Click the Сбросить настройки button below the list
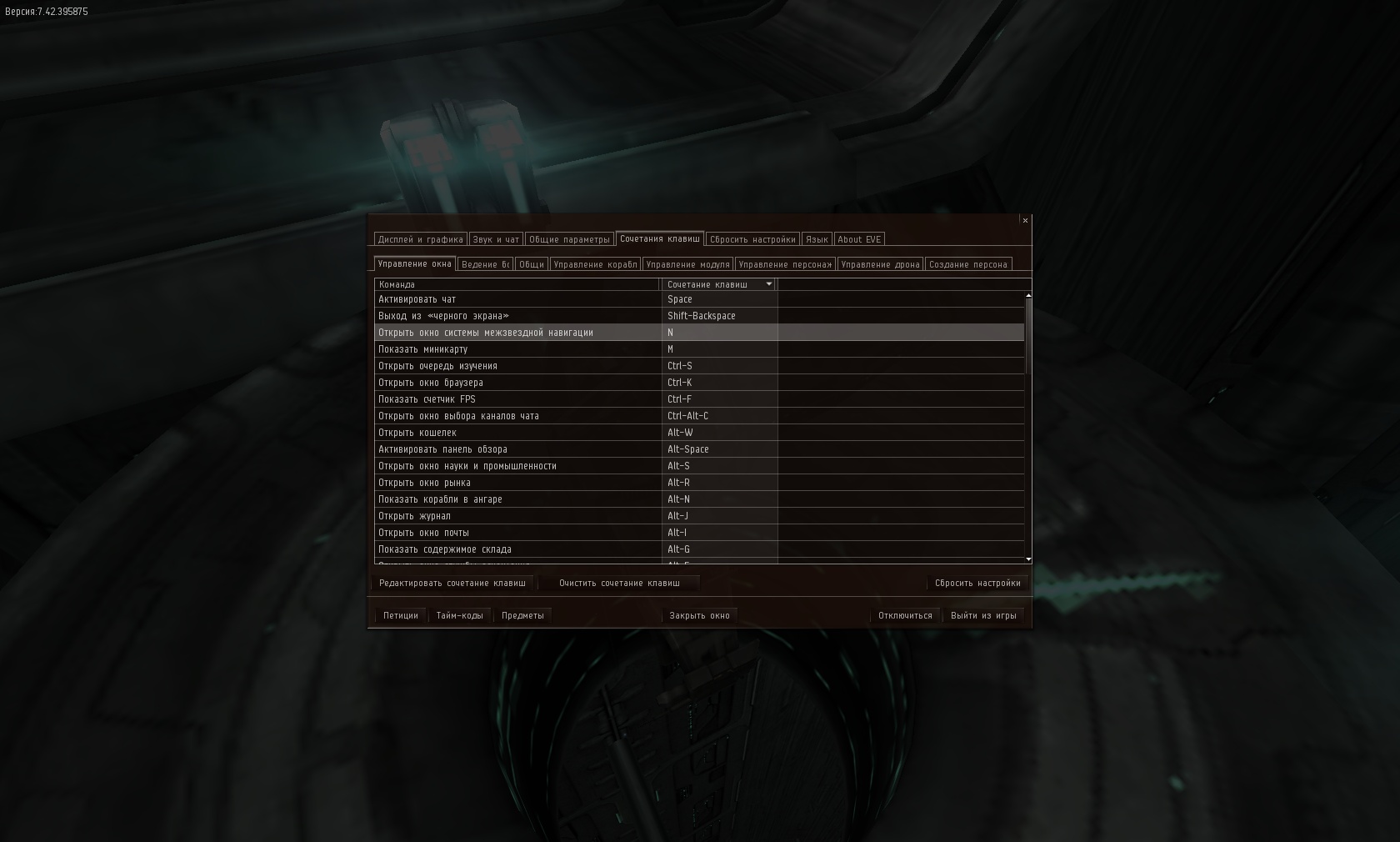Image resolution: width=1400 pixels, height=842 pixels. pyautogui.click(x=977, y=583)
